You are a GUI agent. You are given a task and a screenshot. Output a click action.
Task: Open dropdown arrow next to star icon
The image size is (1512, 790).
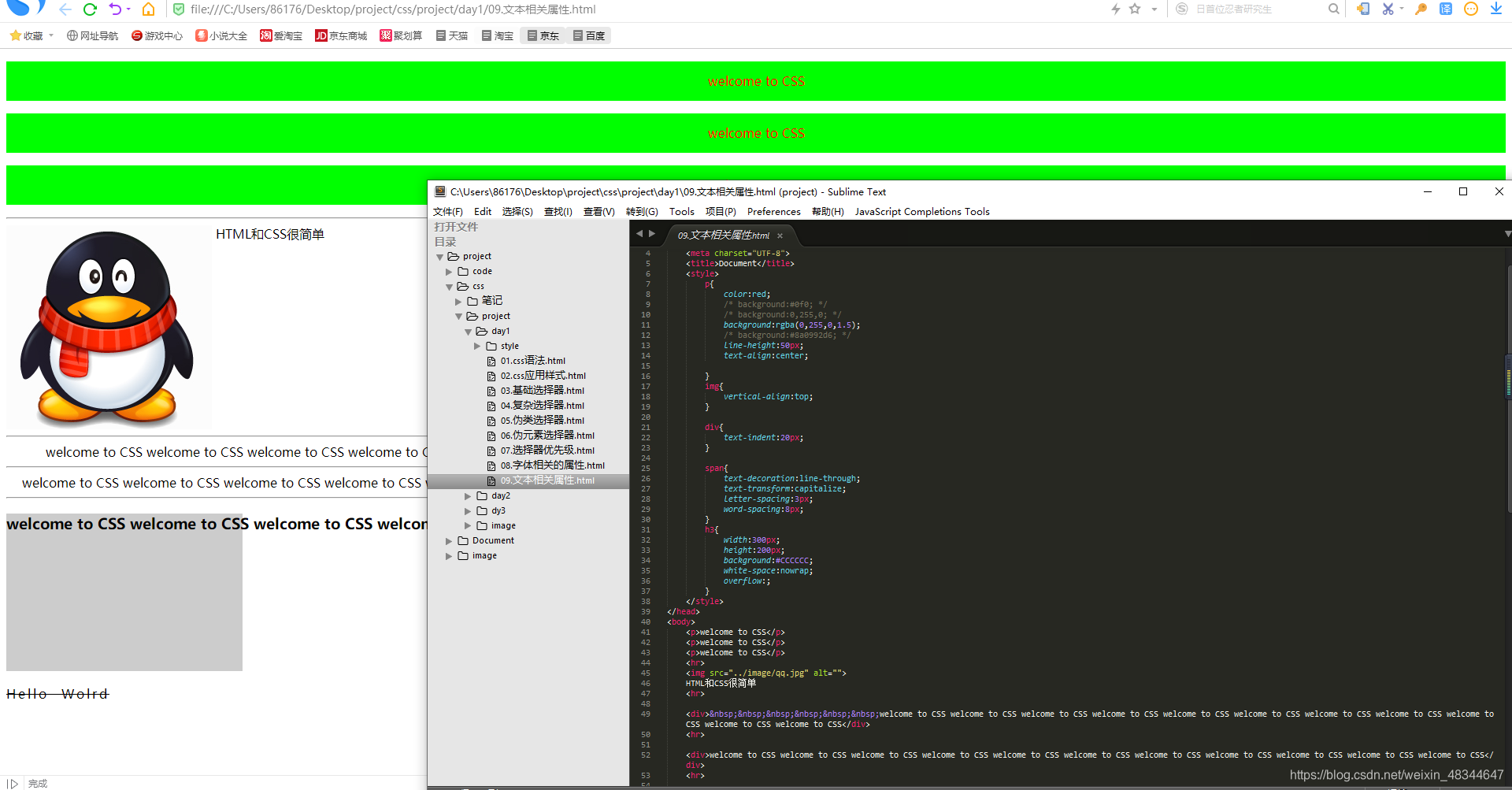pos(1154,9)
